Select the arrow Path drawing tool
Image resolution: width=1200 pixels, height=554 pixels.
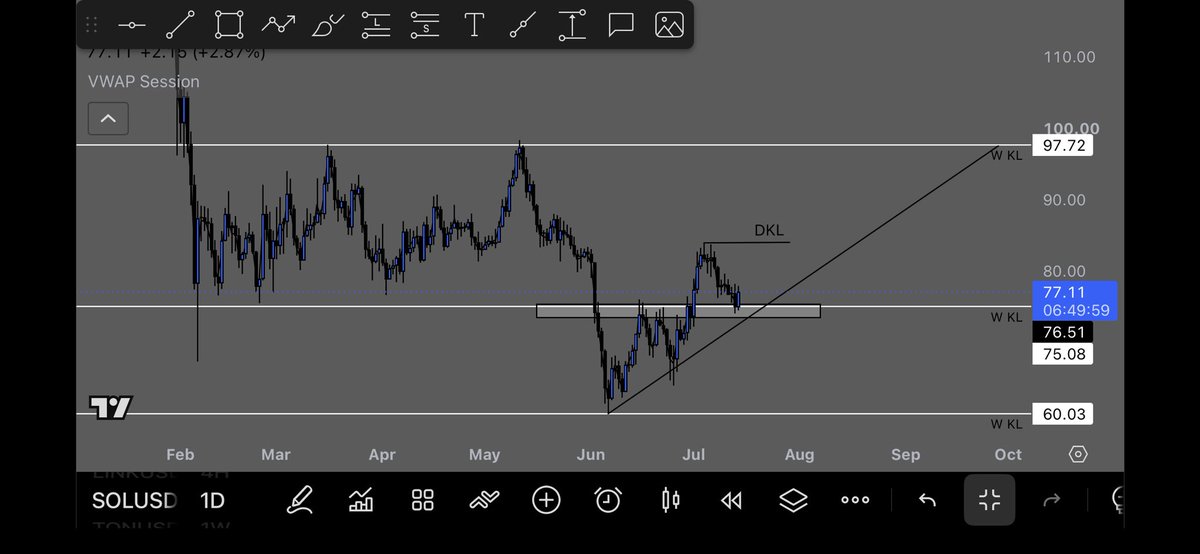tap(278, 25)
